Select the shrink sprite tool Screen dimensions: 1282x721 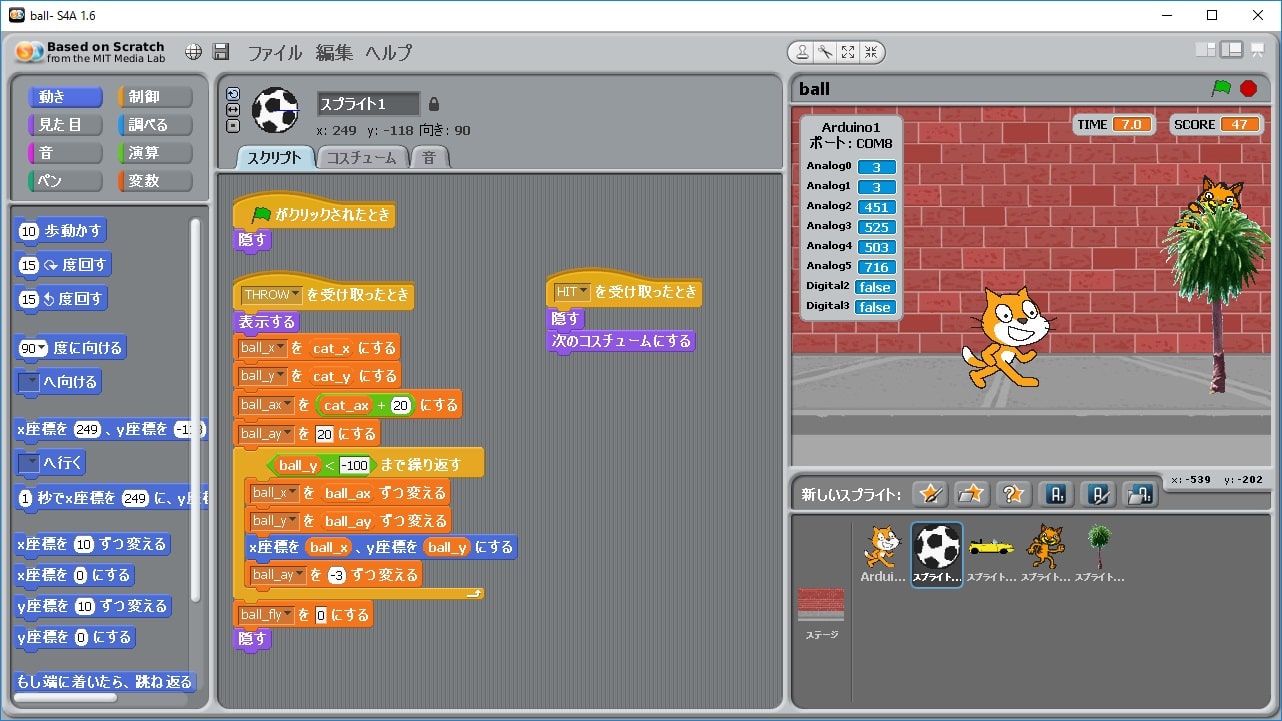click(870, 53)
